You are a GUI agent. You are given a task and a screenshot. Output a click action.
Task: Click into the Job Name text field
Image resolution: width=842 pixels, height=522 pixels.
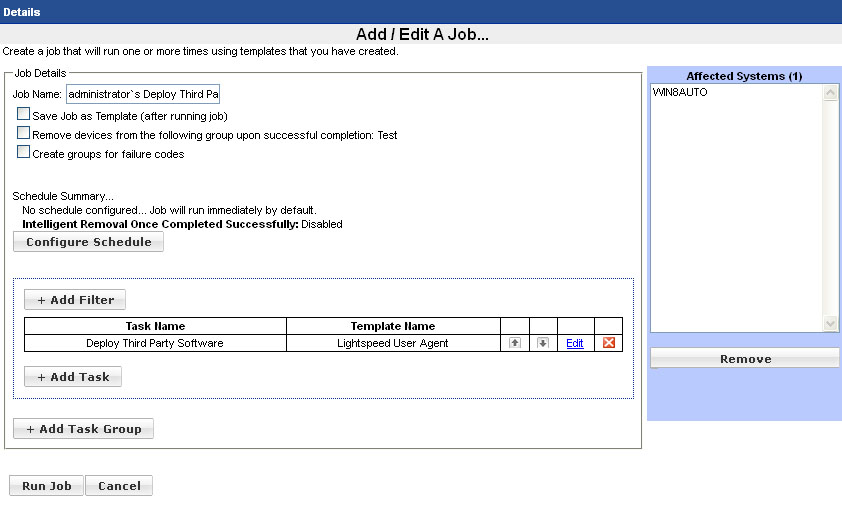[x=142, y=95]
